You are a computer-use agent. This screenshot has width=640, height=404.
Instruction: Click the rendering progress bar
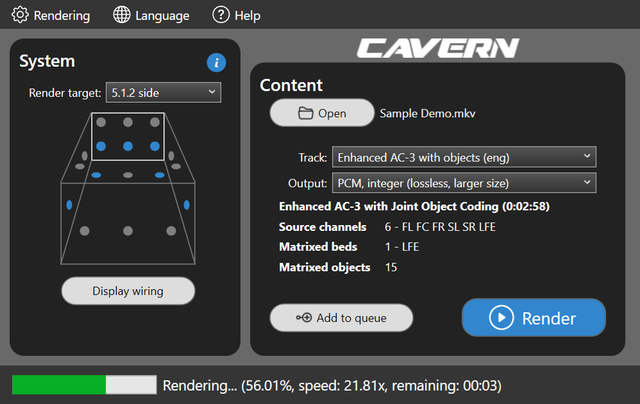pyautogui.click(x=84, y=385)
